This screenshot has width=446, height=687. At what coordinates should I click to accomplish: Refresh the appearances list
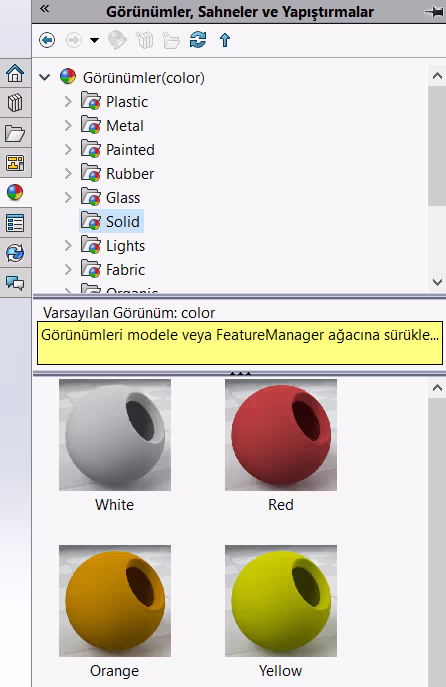click(x=198, y=40)
